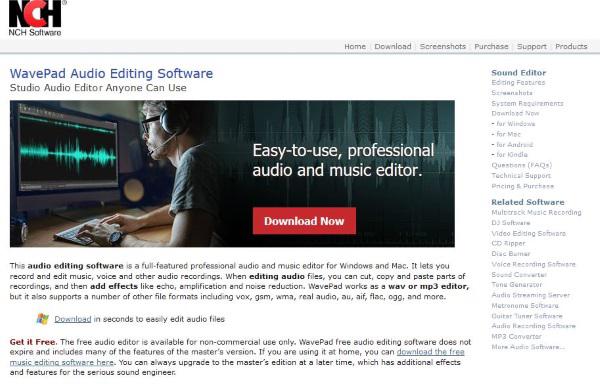Click the WavePad Audio Editing Software heading
The width and height of the screenshot is (600, 388).
tap(111, 73)
